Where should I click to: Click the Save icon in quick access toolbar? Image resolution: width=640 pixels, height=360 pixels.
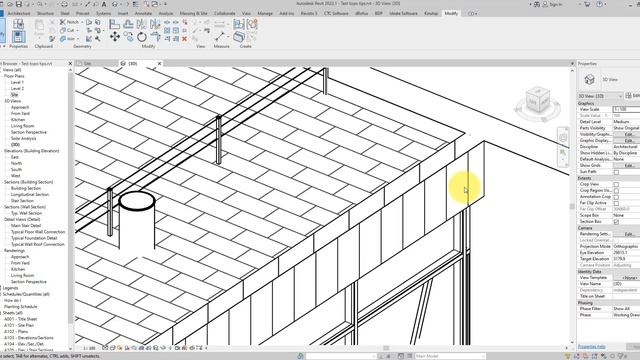pyautogui.click(x=18, y=4)
